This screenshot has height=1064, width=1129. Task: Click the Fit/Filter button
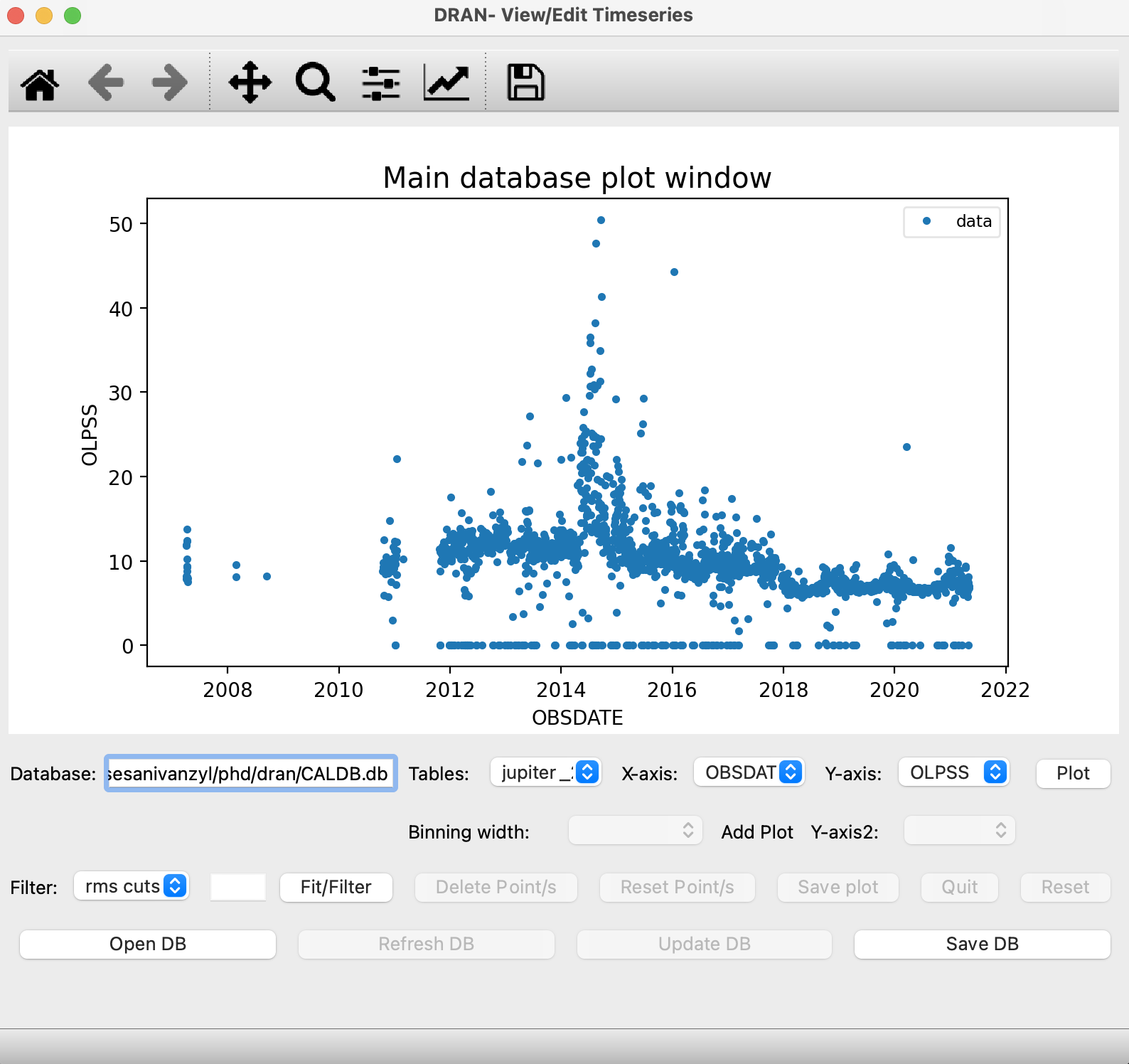tap(336, 887)
